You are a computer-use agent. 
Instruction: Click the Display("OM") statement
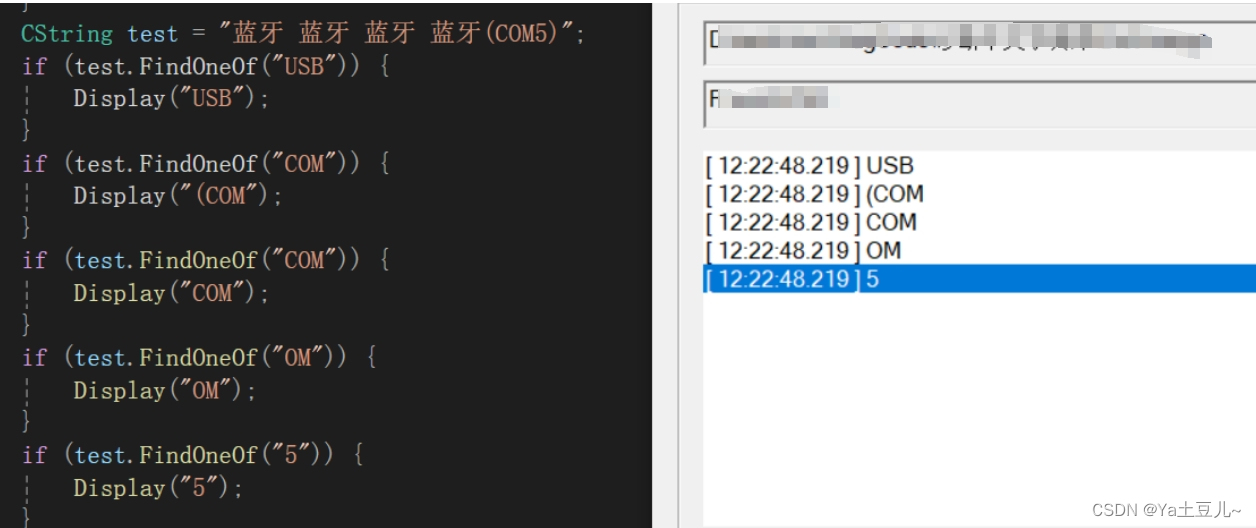[x=165, y=391]
